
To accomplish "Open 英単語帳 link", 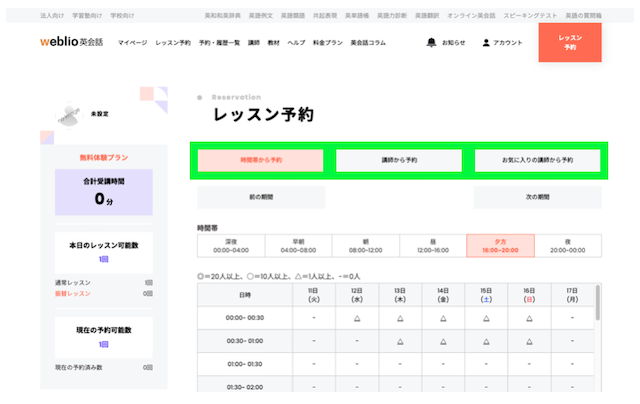I will [357, 16].
